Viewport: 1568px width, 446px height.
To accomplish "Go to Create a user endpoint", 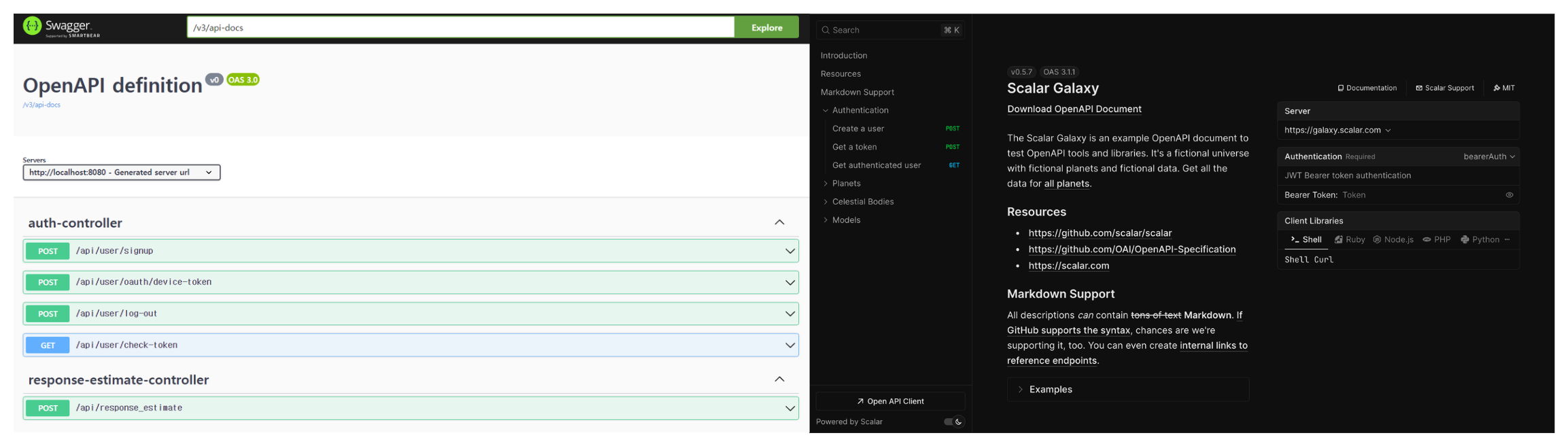I will [x=858, y=128].
